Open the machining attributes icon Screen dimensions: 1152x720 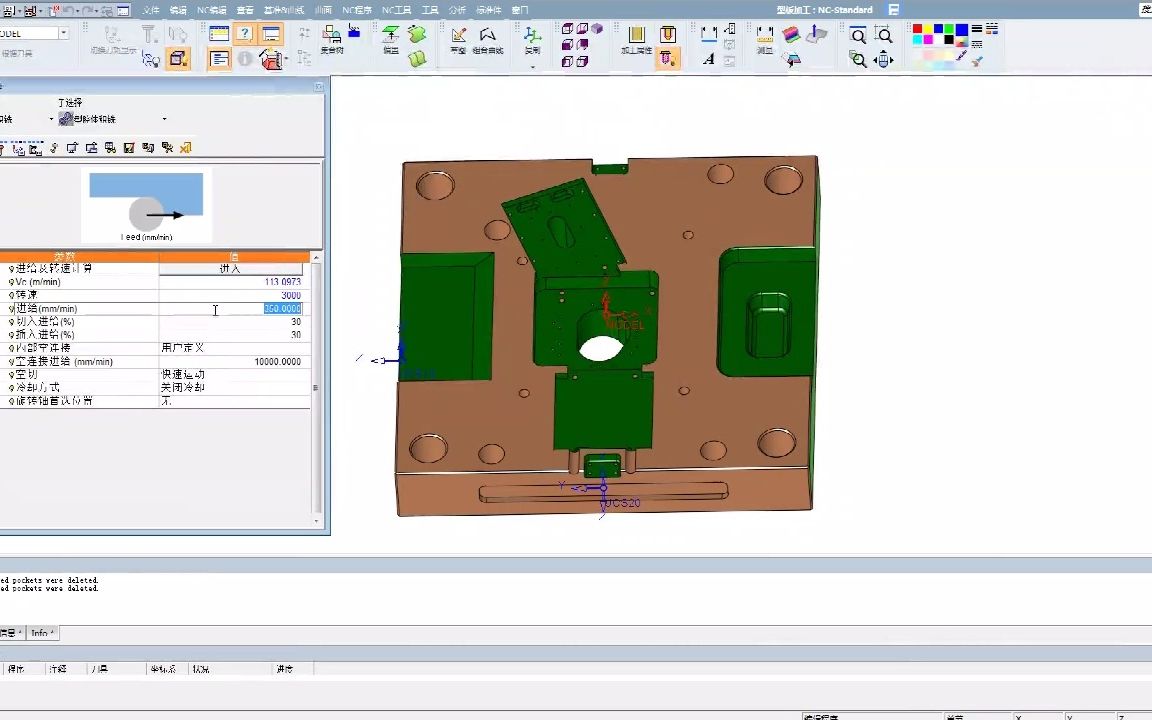pyautogui.click(x=636, y=37)
